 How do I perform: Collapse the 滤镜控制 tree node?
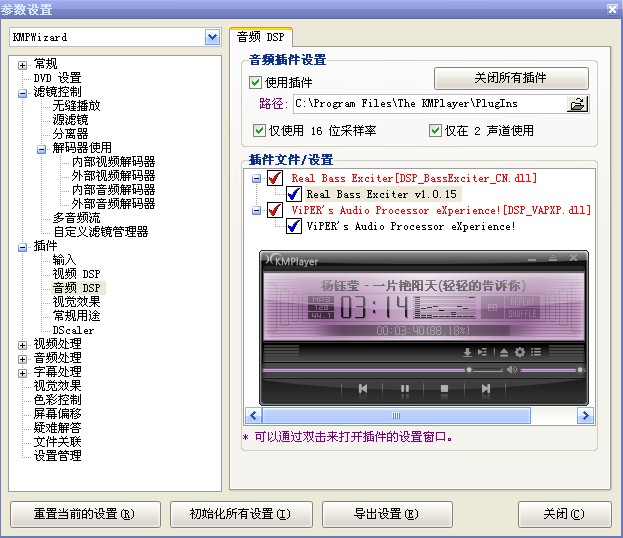23,92
